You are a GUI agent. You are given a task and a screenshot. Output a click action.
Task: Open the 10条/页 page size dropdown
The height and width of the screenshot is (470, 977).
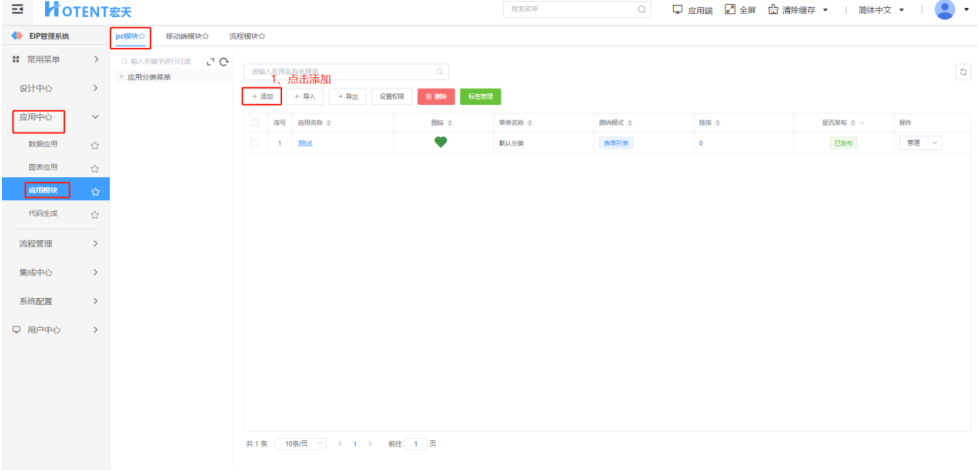pos(300,444)
